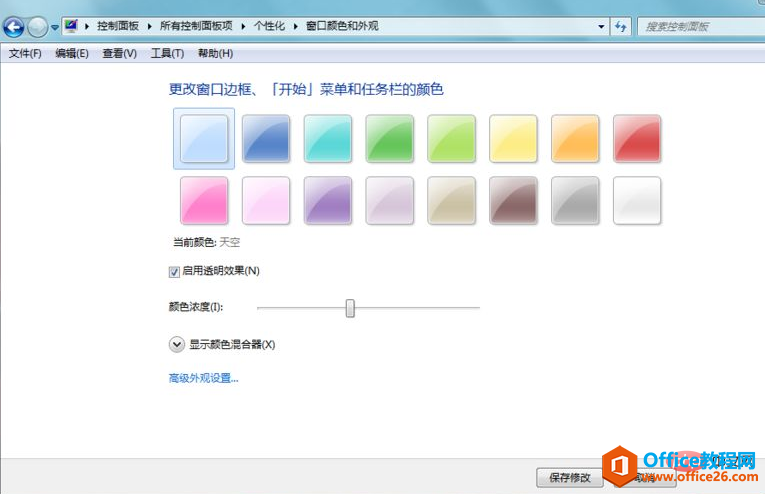Viewport: 765px width, 494px height.
Task: Expand arrow after 所有控制面板项 breadcrumb
Action: 243,26
